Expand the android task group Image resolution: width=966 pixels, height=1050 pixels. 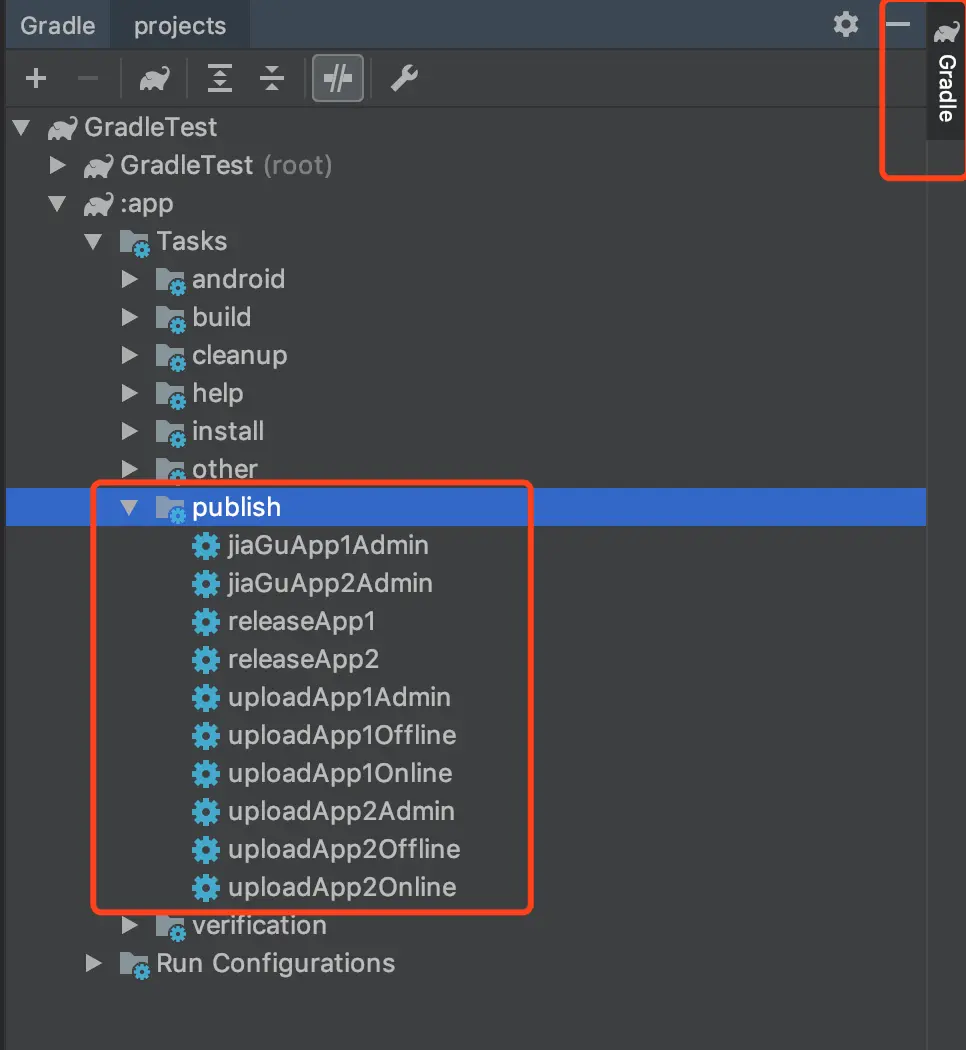(129, 280)
